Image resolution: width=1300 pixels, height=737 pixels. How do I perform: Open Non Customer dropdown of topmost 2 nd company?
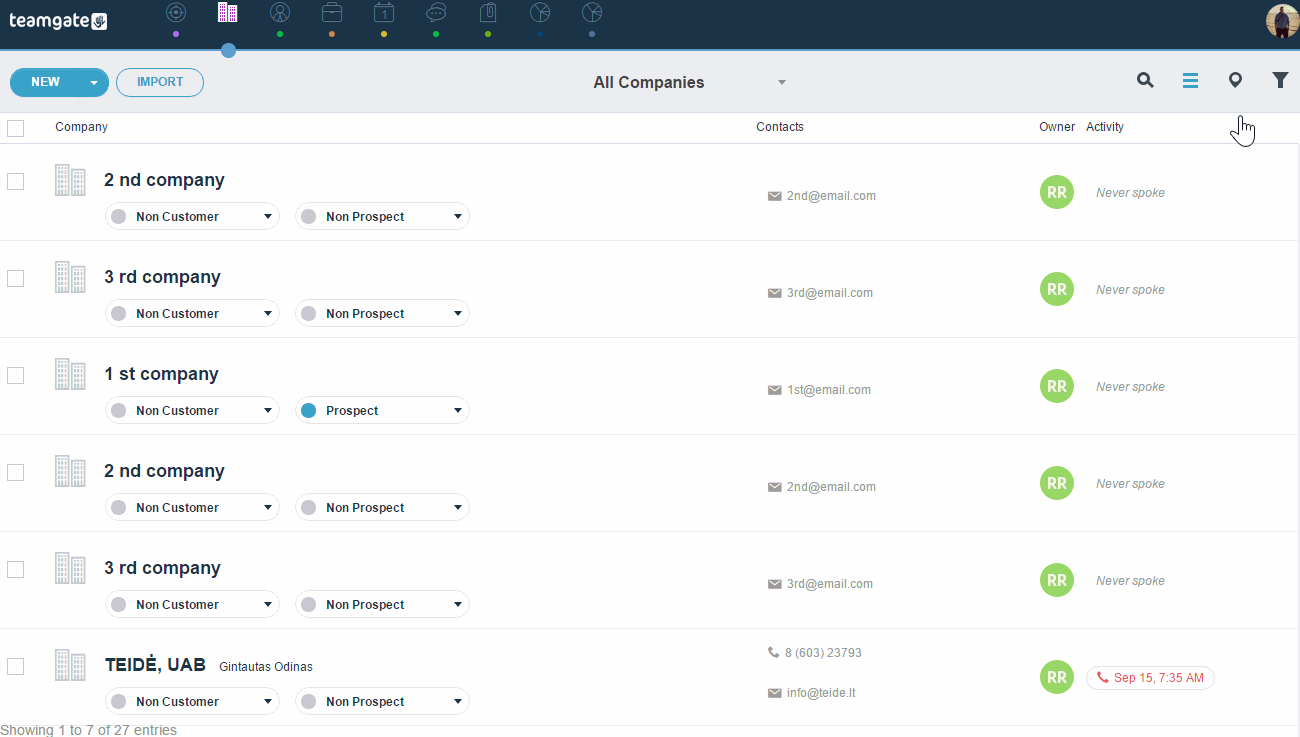[x=192, y=216]
